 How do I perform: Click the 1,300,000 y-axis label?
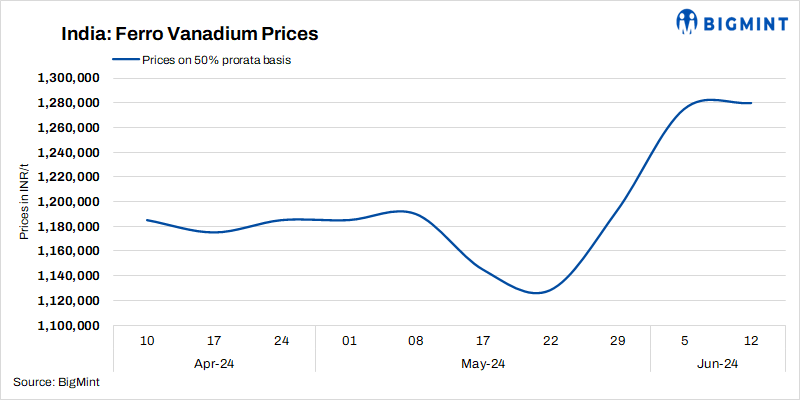66,78
